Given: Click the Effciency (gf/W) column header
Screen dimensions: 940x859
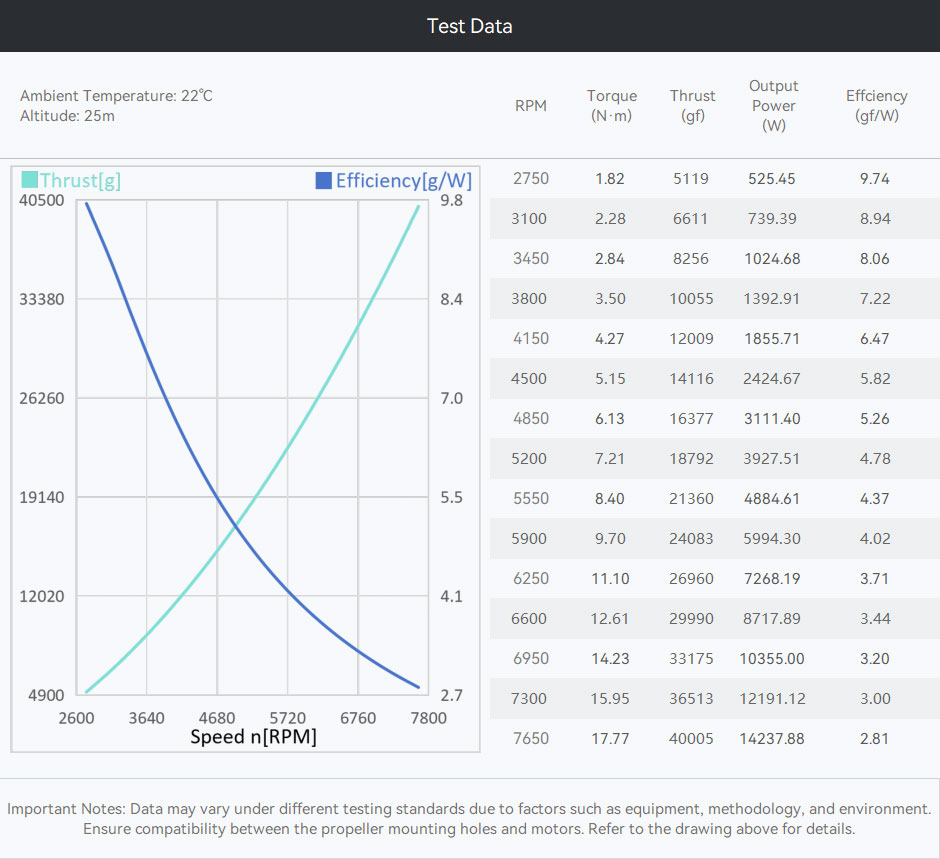Looking at the screenshot, I should click(876, 106).
